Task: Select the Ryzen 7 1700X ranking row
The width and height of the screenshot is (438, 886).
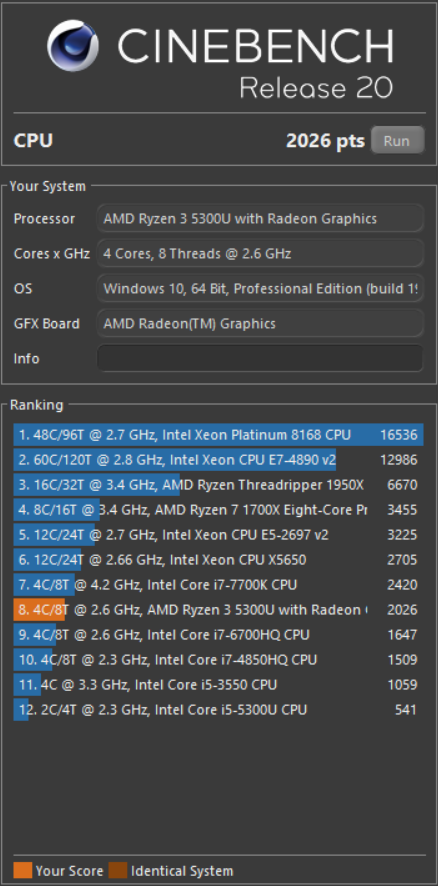Action: pyautogui.click(x=218, y=510)
